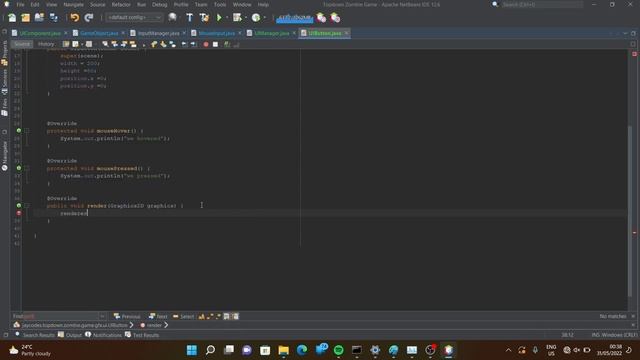This screenshot has width=640, height=360.
Task: Click the Previous search result button
Action: [127, 316]
